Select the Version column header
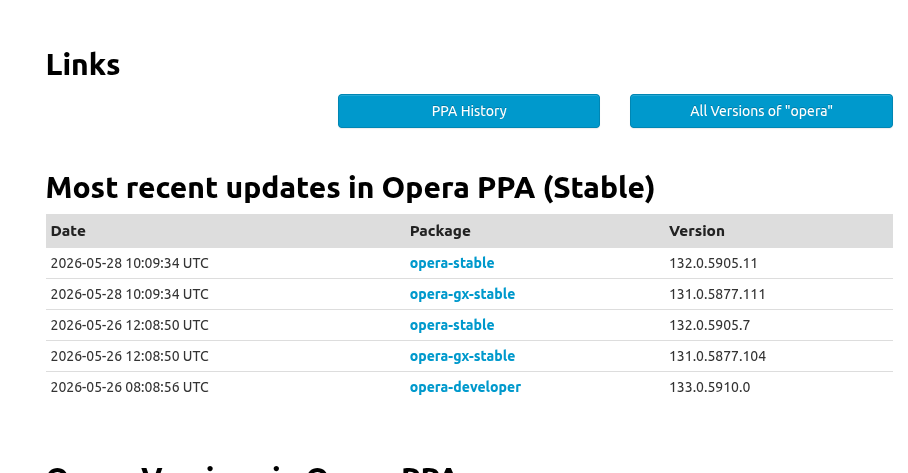Viewport: 908px width, 473px height. (x=697, y=231)
